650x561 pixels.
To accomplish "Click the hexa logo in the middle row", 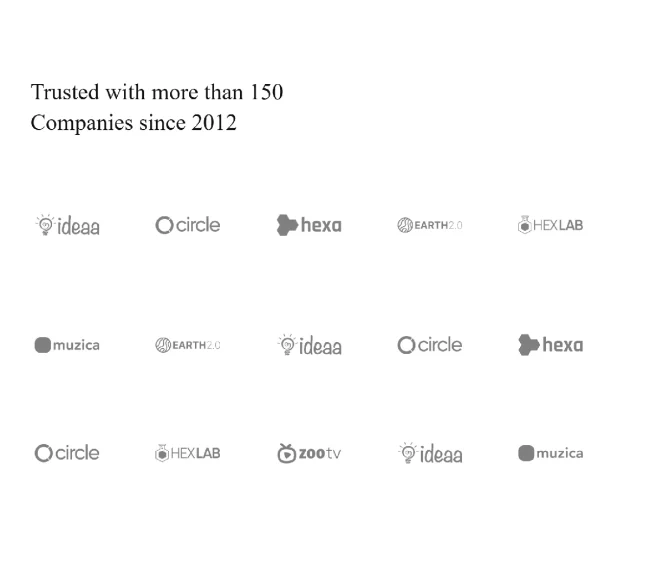I will [x=550, y=345].
